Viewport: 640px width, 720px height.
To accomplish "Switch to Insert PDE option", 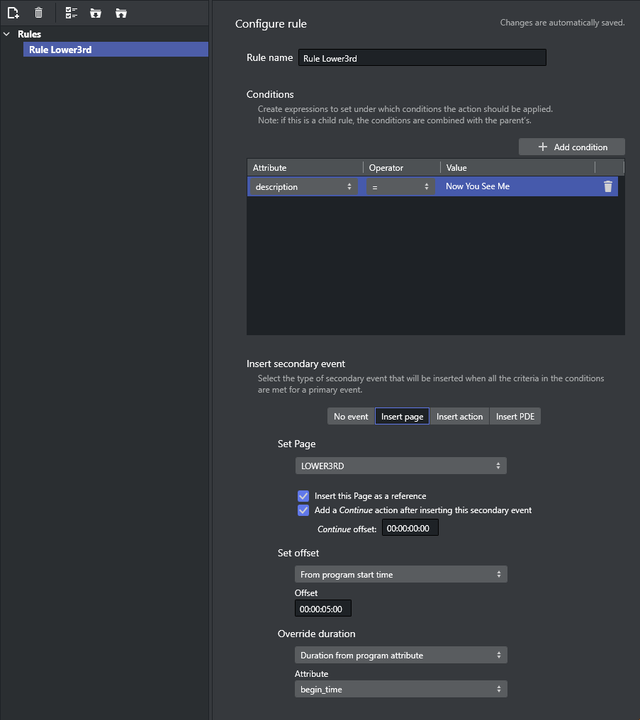I will tap(515, 417).
